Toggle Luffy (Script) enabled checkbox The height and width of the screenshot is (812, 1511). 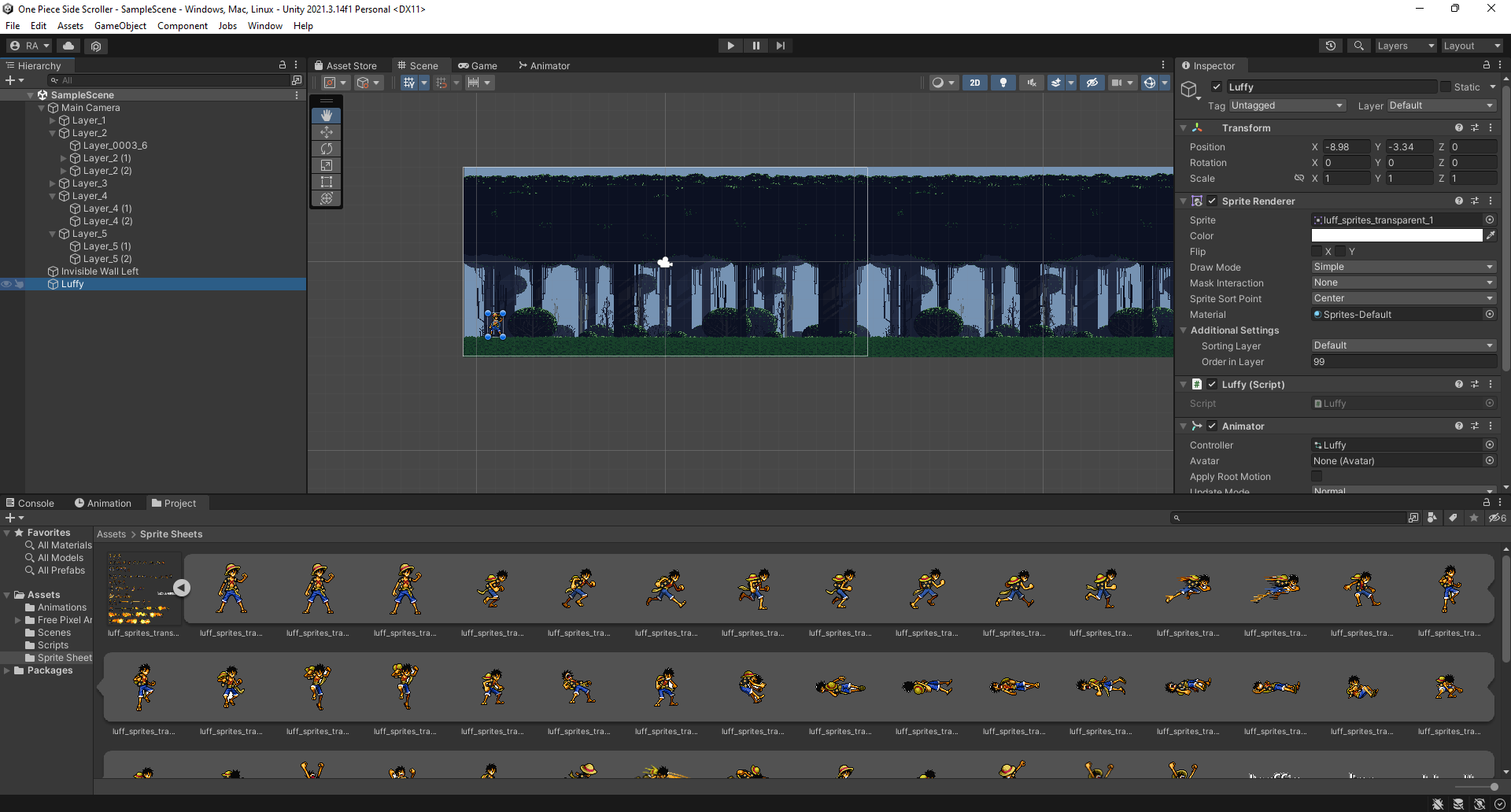click(x=1212, y=384)
